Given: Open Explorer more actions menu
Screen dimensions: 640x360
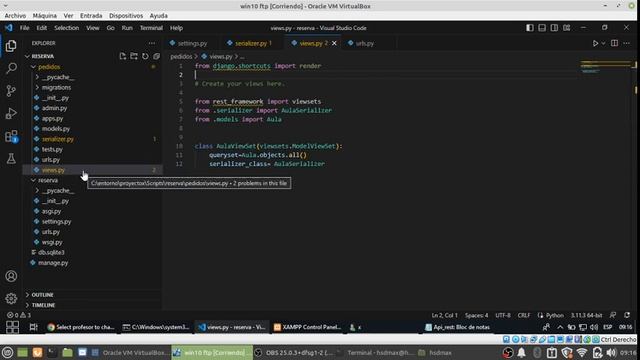Looking at the screenshot, I should (152, 43).
